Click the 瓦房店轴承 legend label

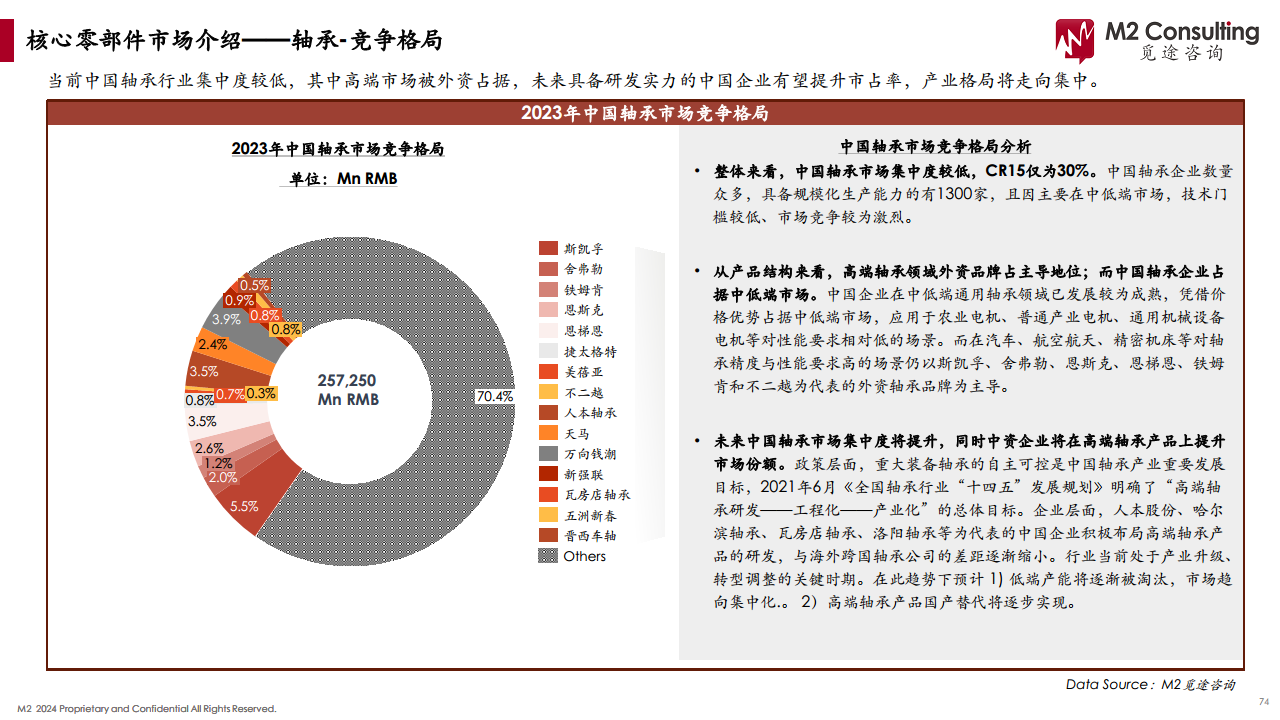[x=597, y=494]
